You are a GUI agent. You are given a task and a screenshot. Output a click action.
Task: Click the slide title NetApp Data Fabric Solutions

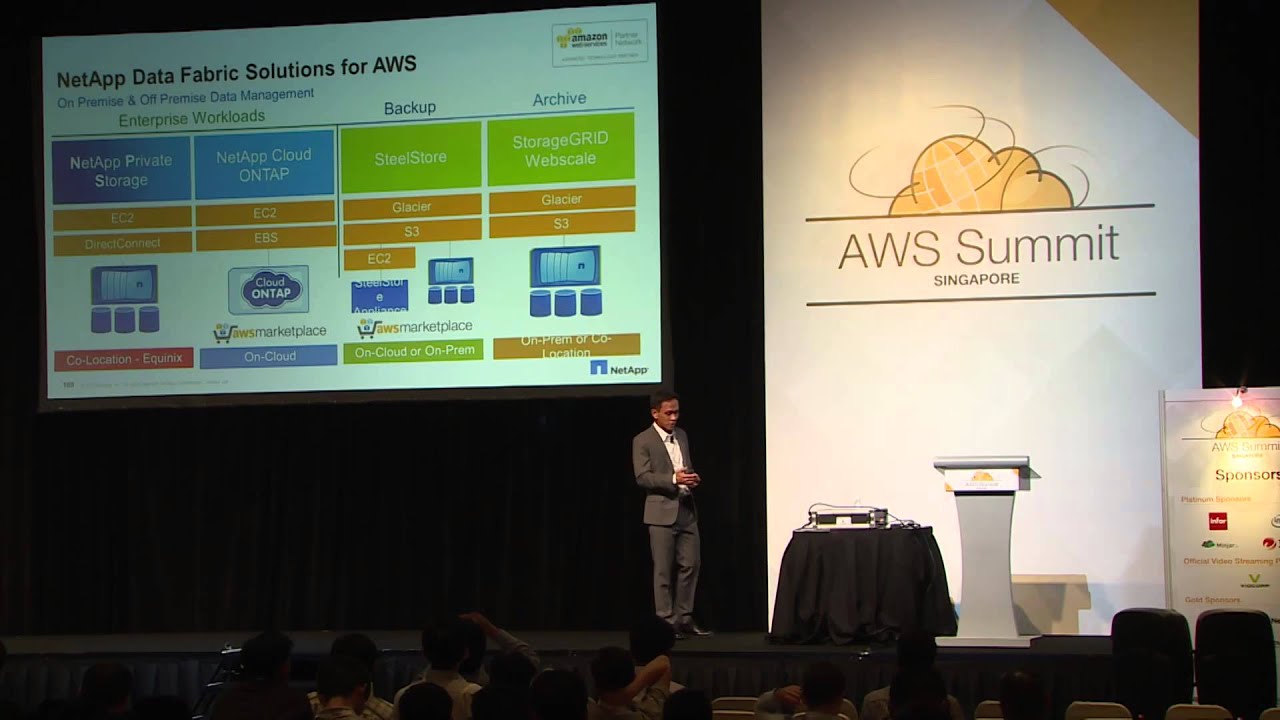[x=237, y=69]
